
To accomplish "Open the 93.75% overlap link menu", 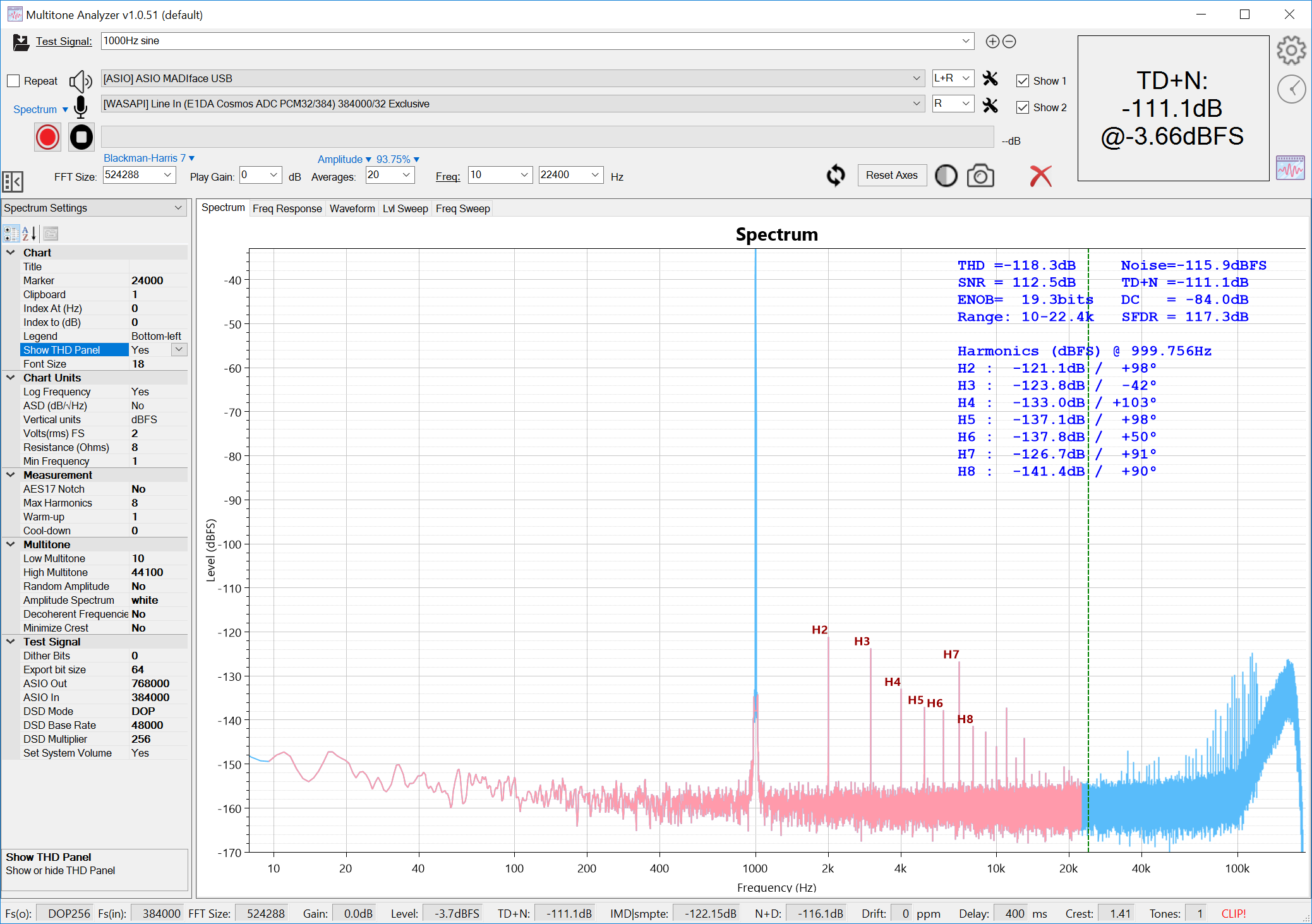I will [x=398, y=159].
